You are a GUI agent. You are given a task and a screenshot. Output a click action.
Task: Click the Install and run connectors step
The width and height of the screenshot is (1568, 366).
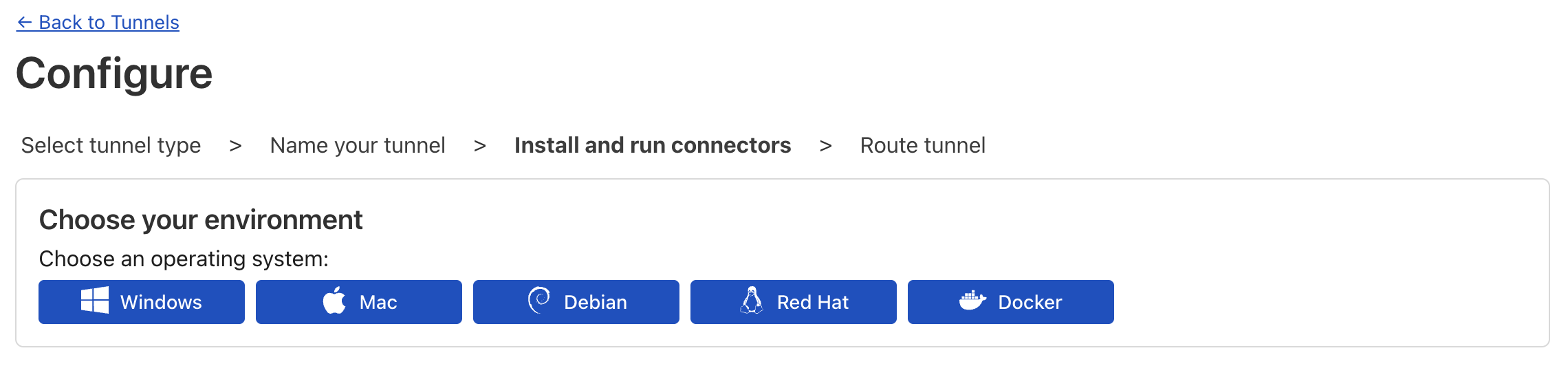[653, 145]
